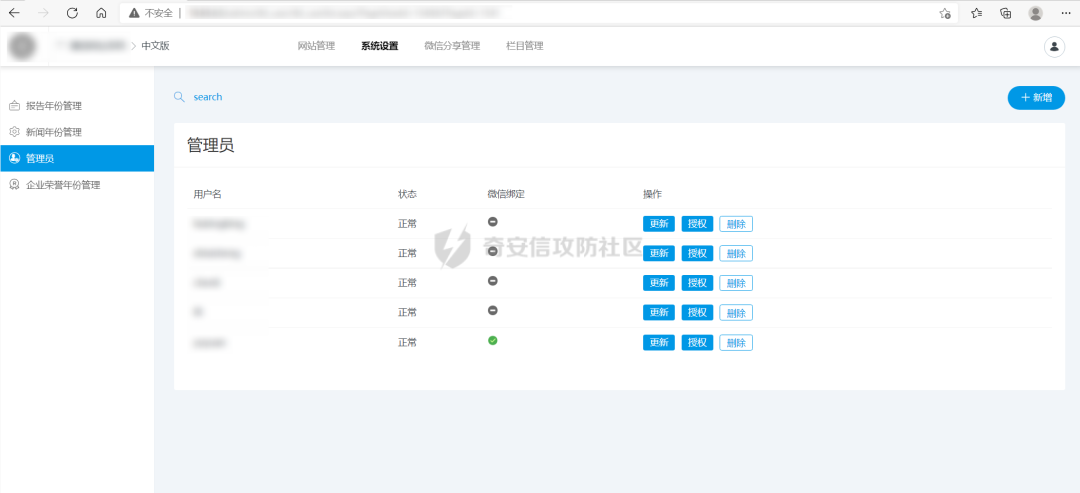Click 授权 in the row with green check
Viewport: 1080px width, 493px height.
pos(697,342)
